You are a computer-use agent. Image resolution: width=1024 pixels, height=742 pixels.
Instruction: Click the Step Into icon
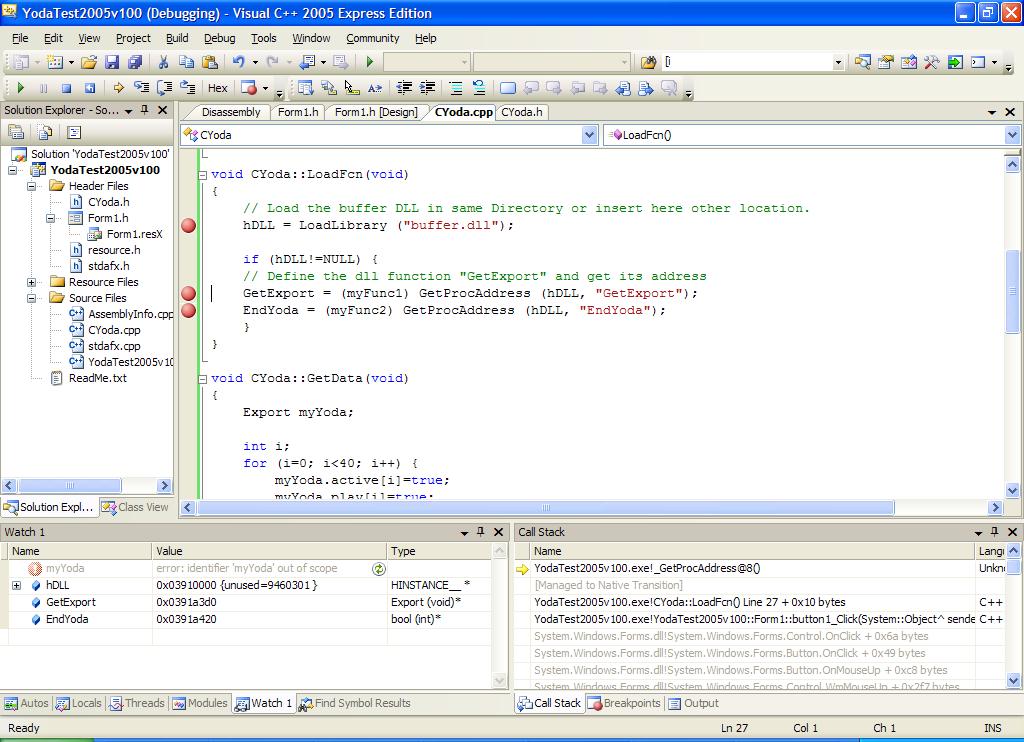141,88
